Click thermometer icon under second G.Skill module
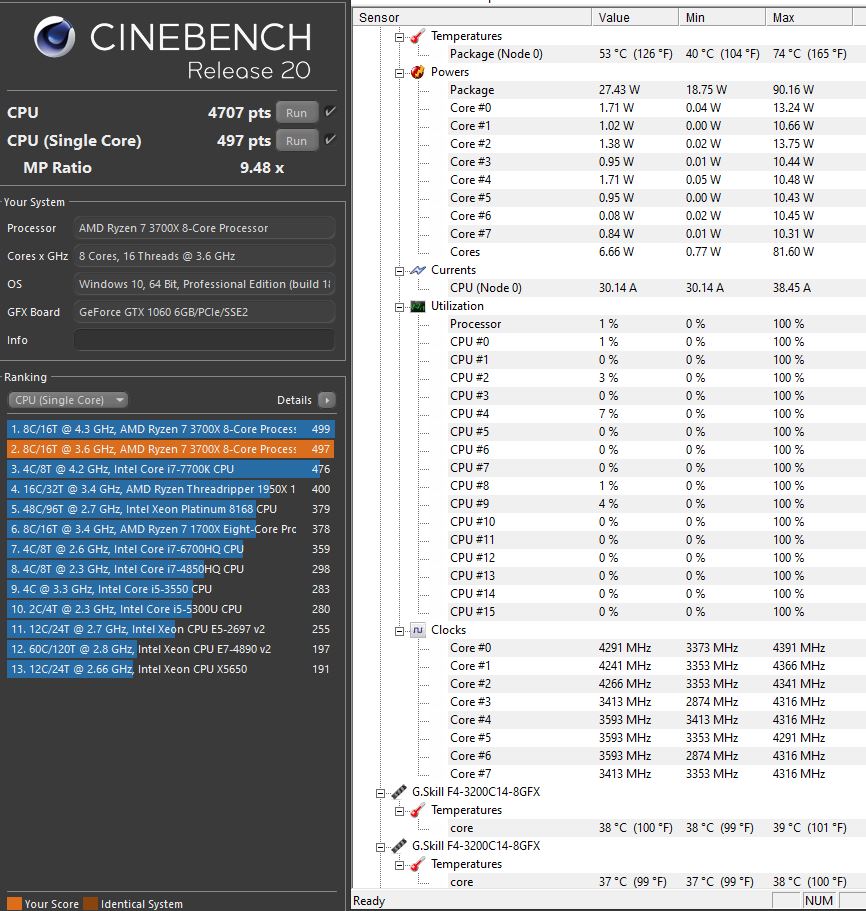This screenshot has height=911, width=866. pos(418,865)
